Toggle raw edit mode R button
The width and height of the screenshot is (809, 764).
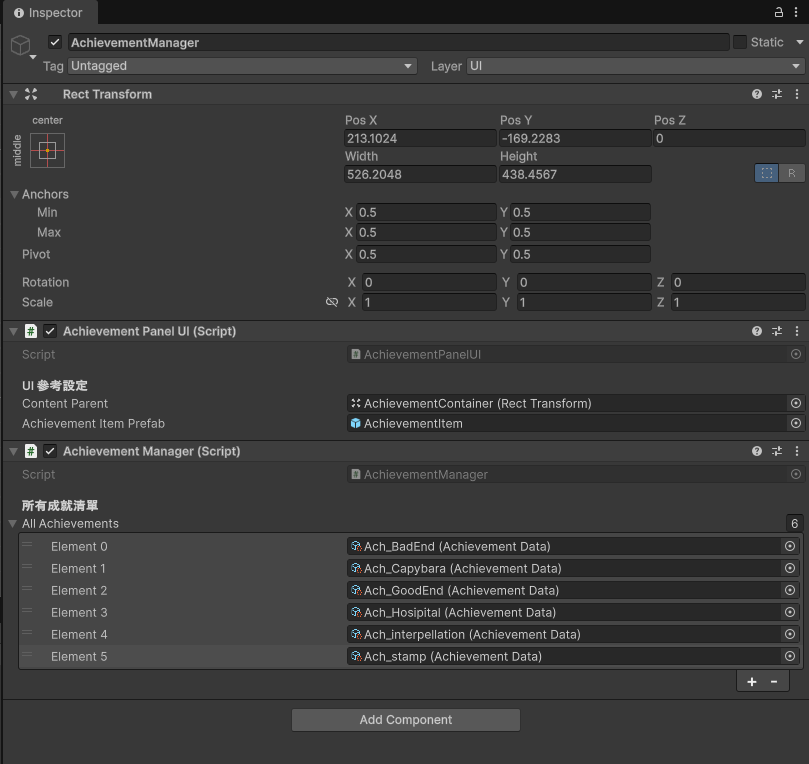(x=792, y=173)
